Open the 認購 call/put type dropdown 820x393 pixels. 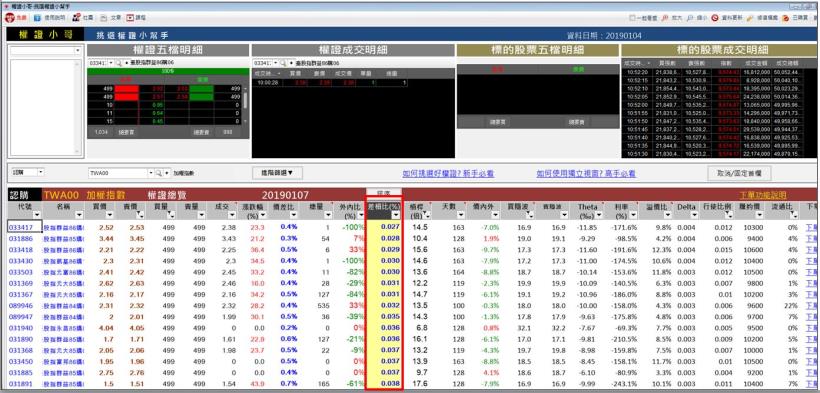tap(41, 172)
